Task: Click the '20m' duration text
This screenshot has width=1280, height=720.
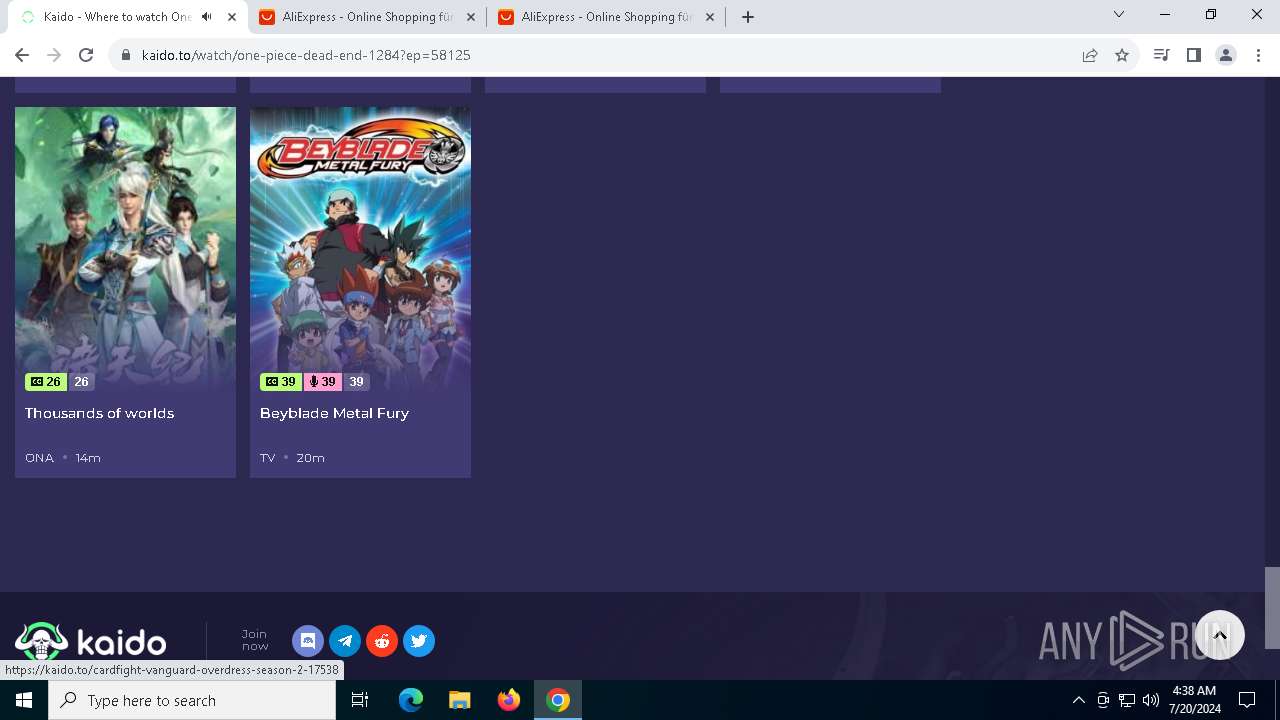Action: (x=310, y=458)
